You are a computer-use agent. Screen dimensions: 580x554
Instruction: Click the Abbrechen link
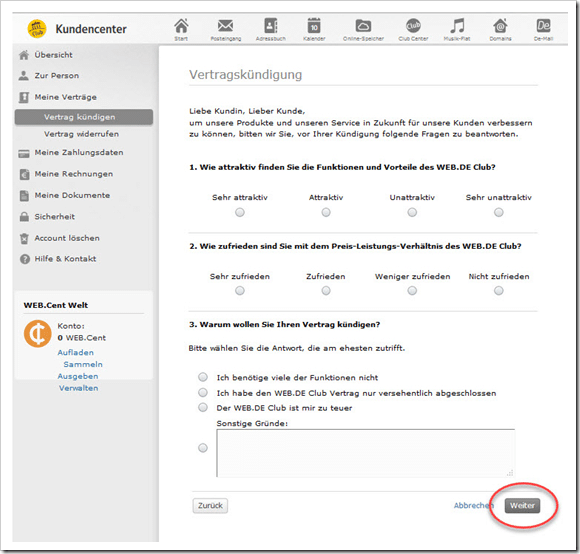coord(473,506)
